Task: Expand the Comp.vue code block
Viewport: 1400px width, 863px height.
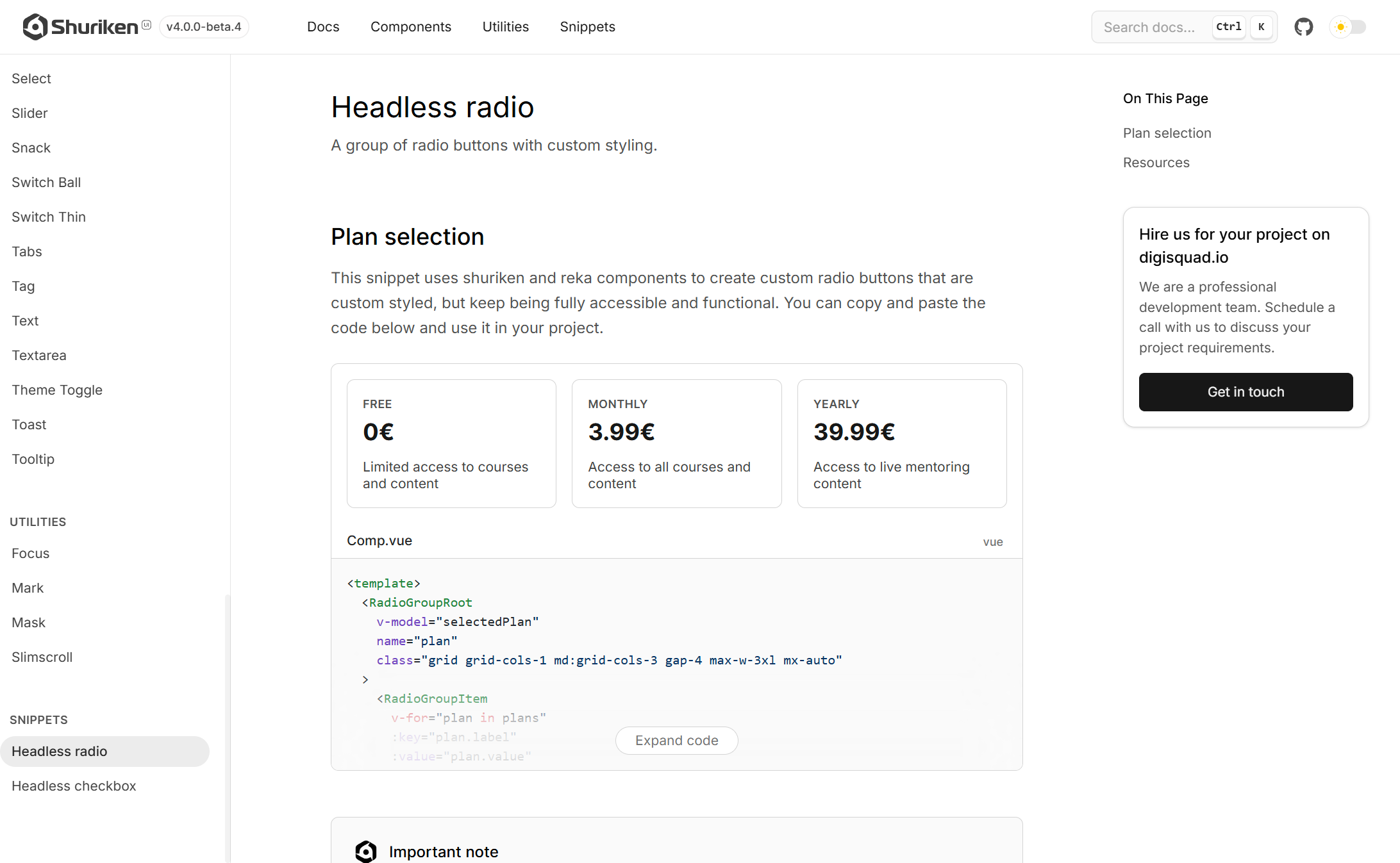Action: click(x=676, y=741)
